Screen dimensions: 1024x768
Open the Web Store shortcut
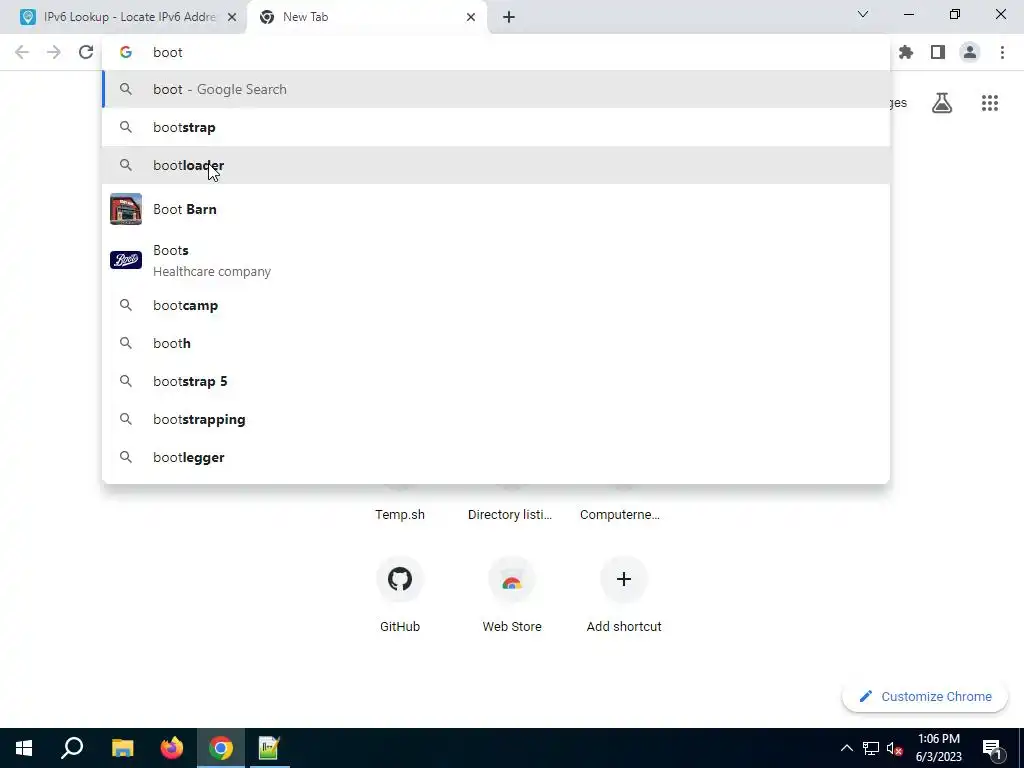click(x=512, y=594)
